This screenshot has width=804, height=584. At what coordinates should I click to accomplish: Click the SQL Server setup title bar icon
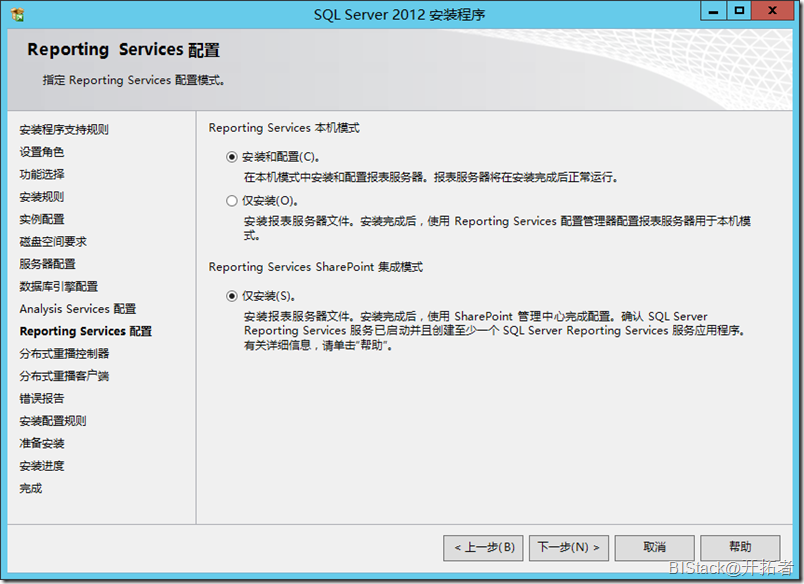pyautogui.click(x=17, y=15)
